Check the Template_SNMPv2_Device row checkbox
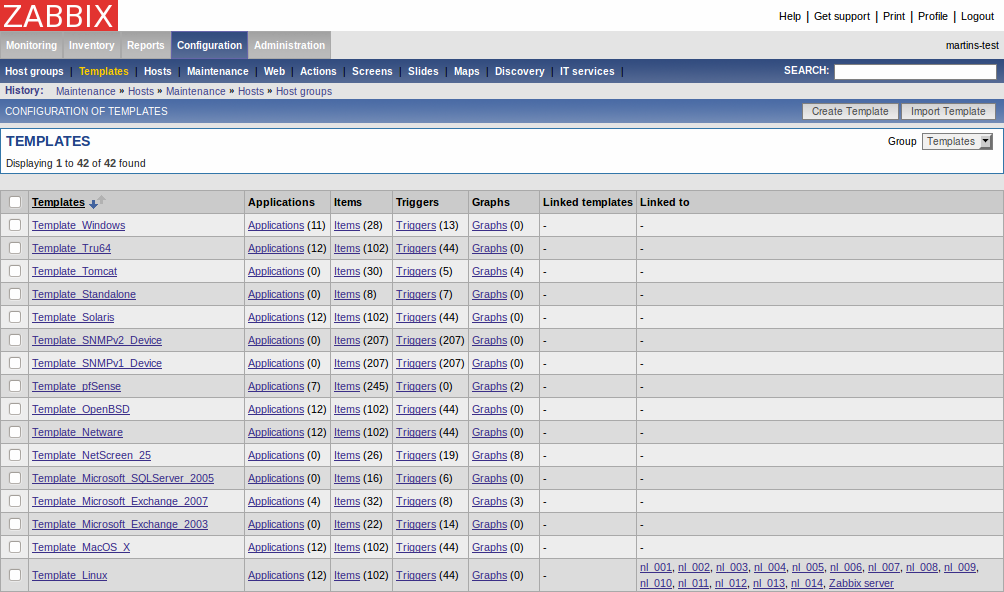 click(x=15, y=340)
